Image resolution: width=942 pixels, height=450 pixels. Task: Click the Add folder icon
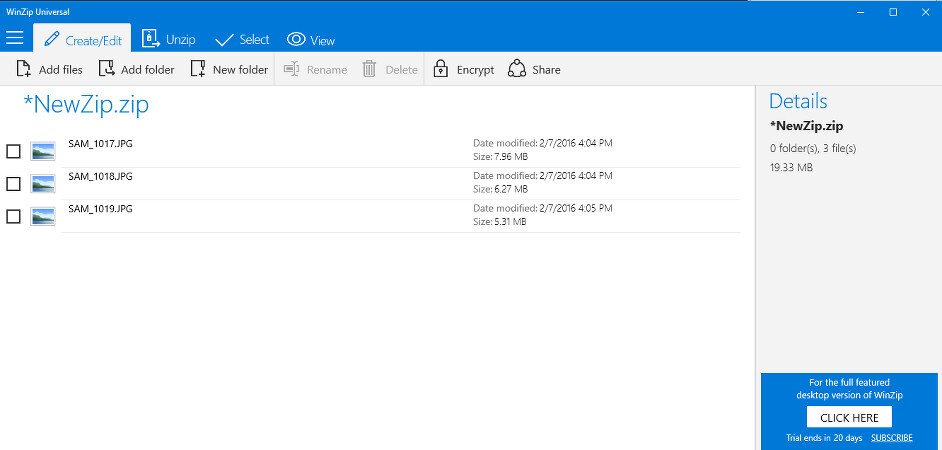pos(106,69)
